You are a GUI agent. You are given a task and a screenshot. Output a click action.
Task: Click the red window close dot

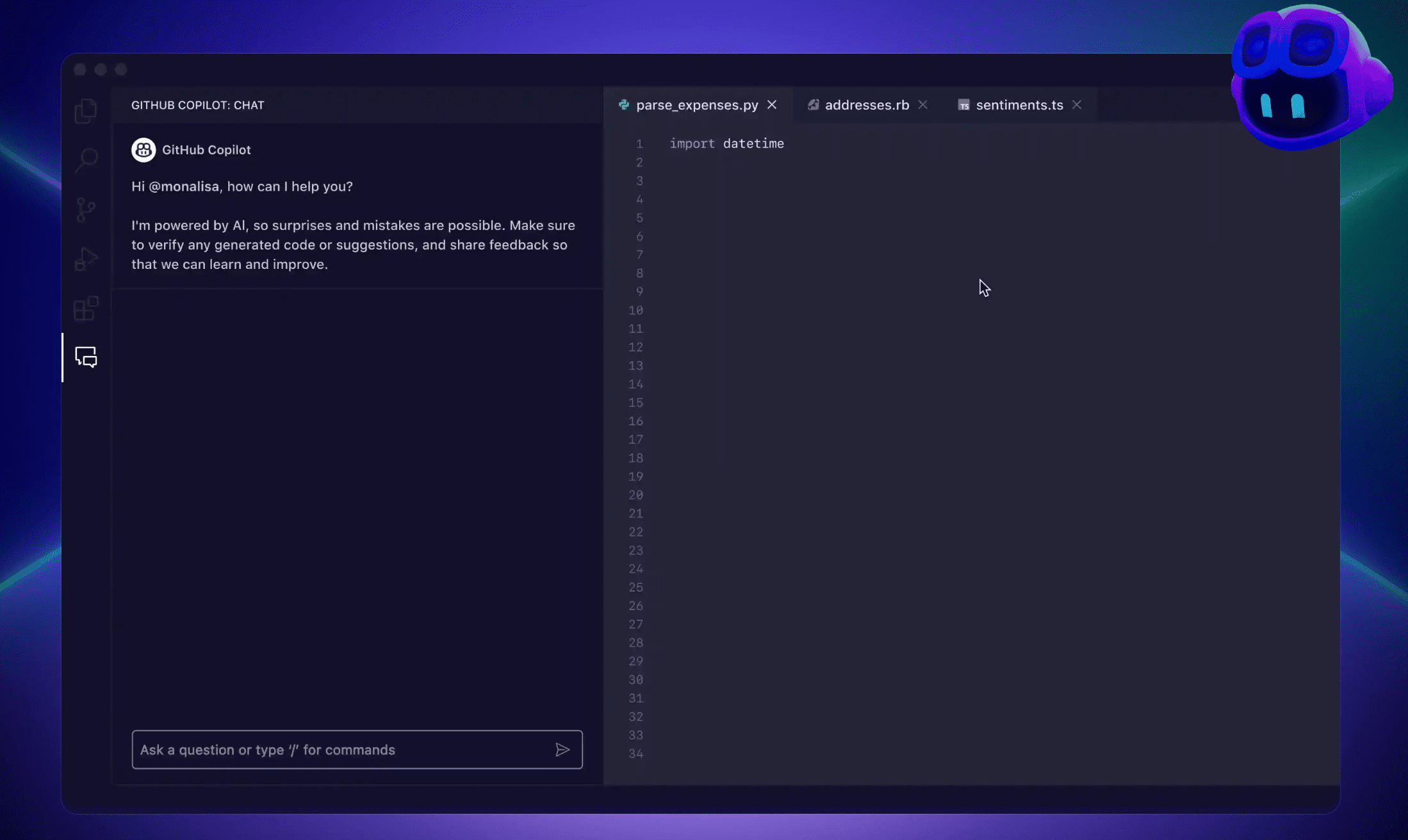[80, 69]
